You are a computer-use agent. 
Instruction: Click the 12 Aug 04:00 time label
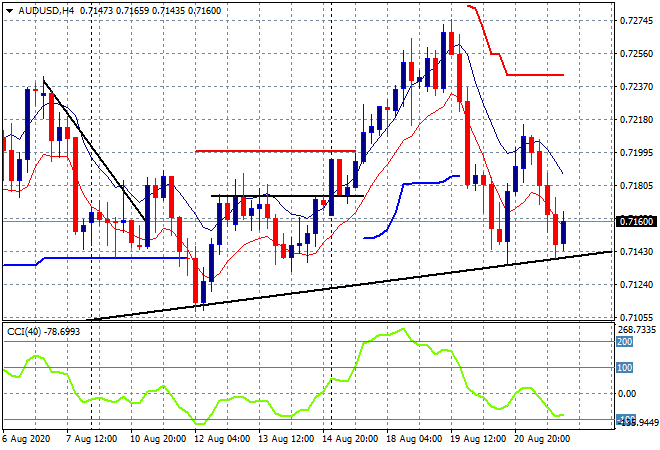pos(222,439)
